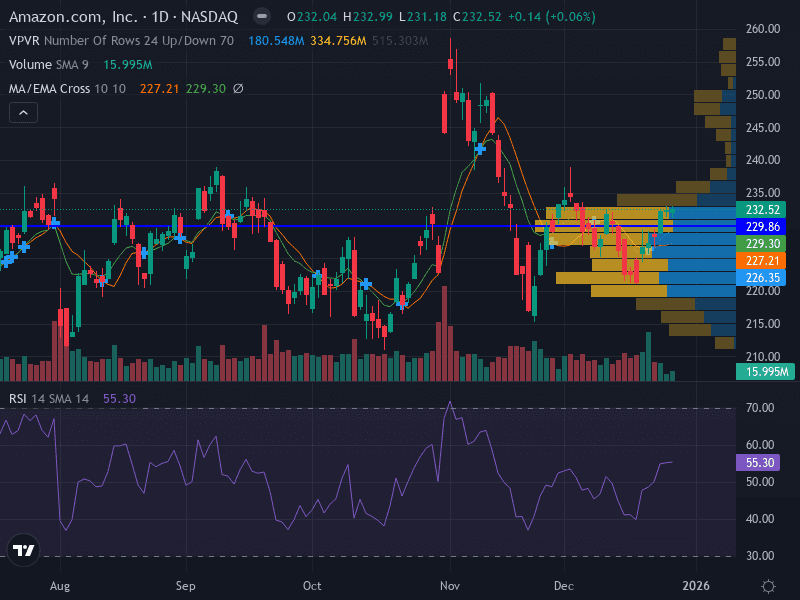
Task: Click the 260.00 price scale label
Action: tap(763, 29)
